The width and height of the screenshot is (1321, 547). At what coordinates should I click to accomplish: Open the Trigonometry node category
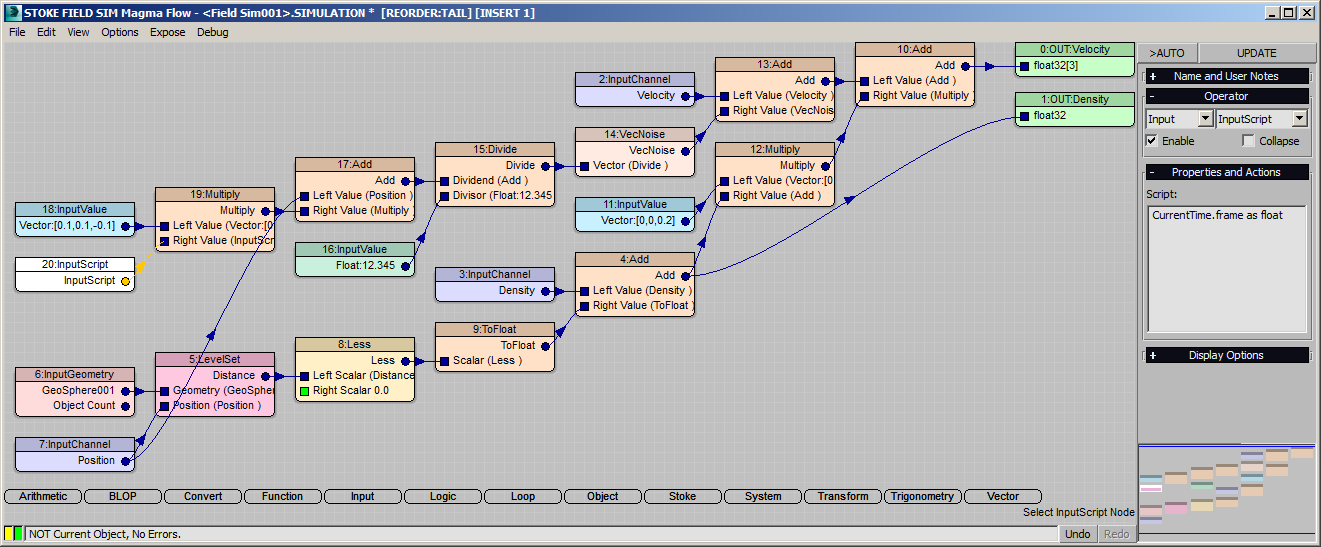coord(923,496)
